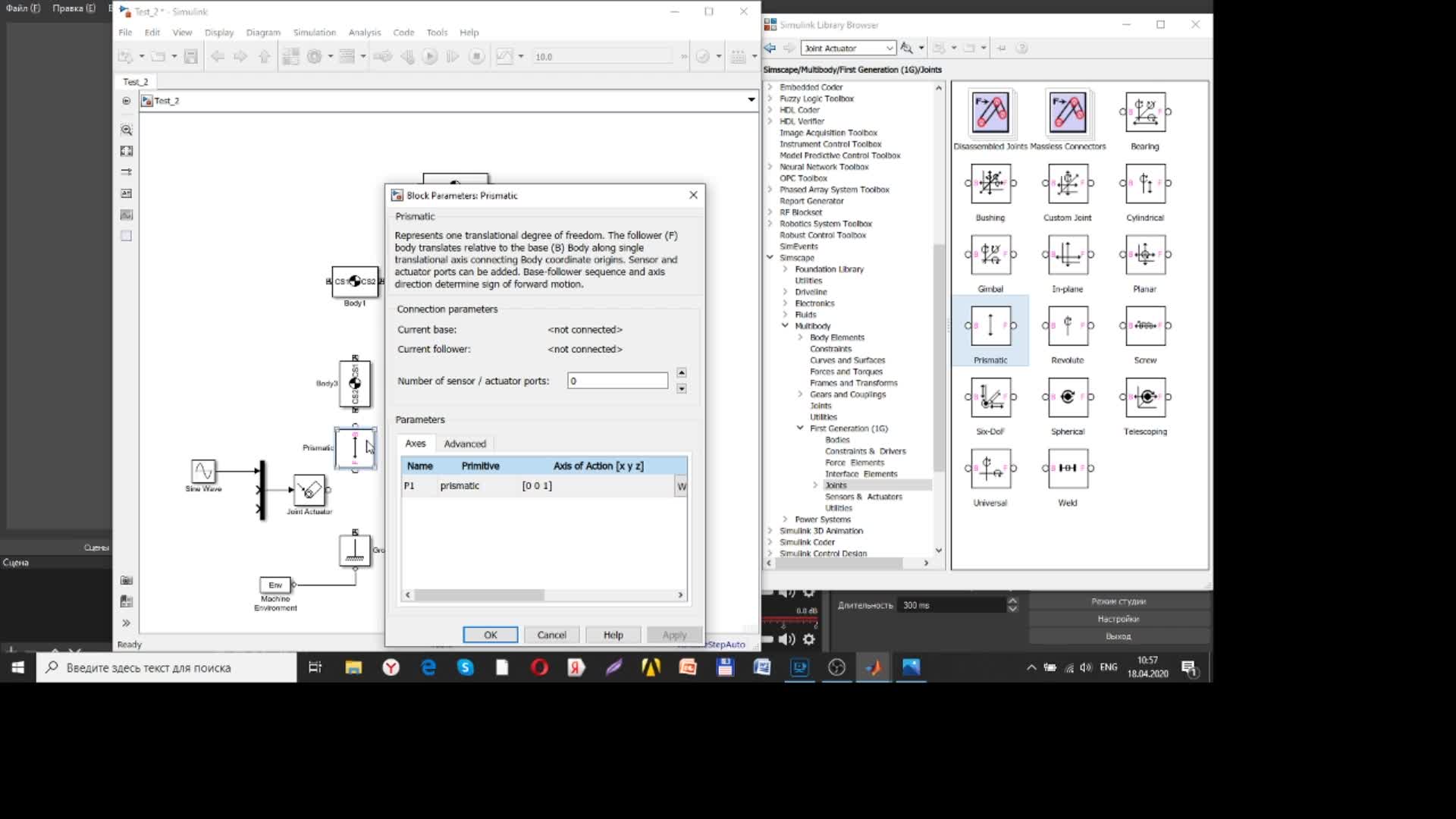
Task: Click Fit to View in Simulink palette
Action: tap(127, 151)
